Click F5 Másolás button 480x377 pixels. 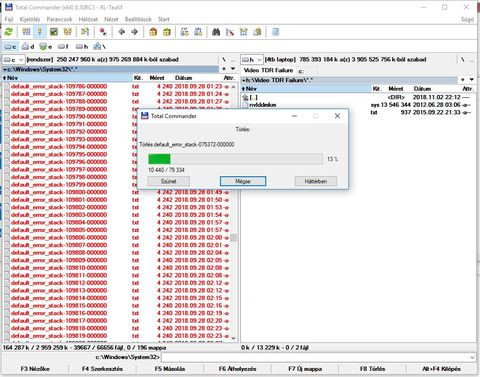170,369
